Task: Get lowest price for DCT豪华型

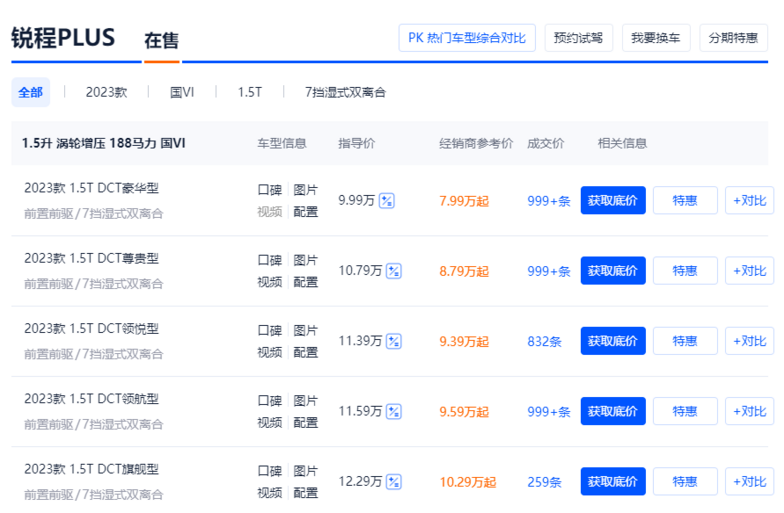Action: [x=613, y=200]
